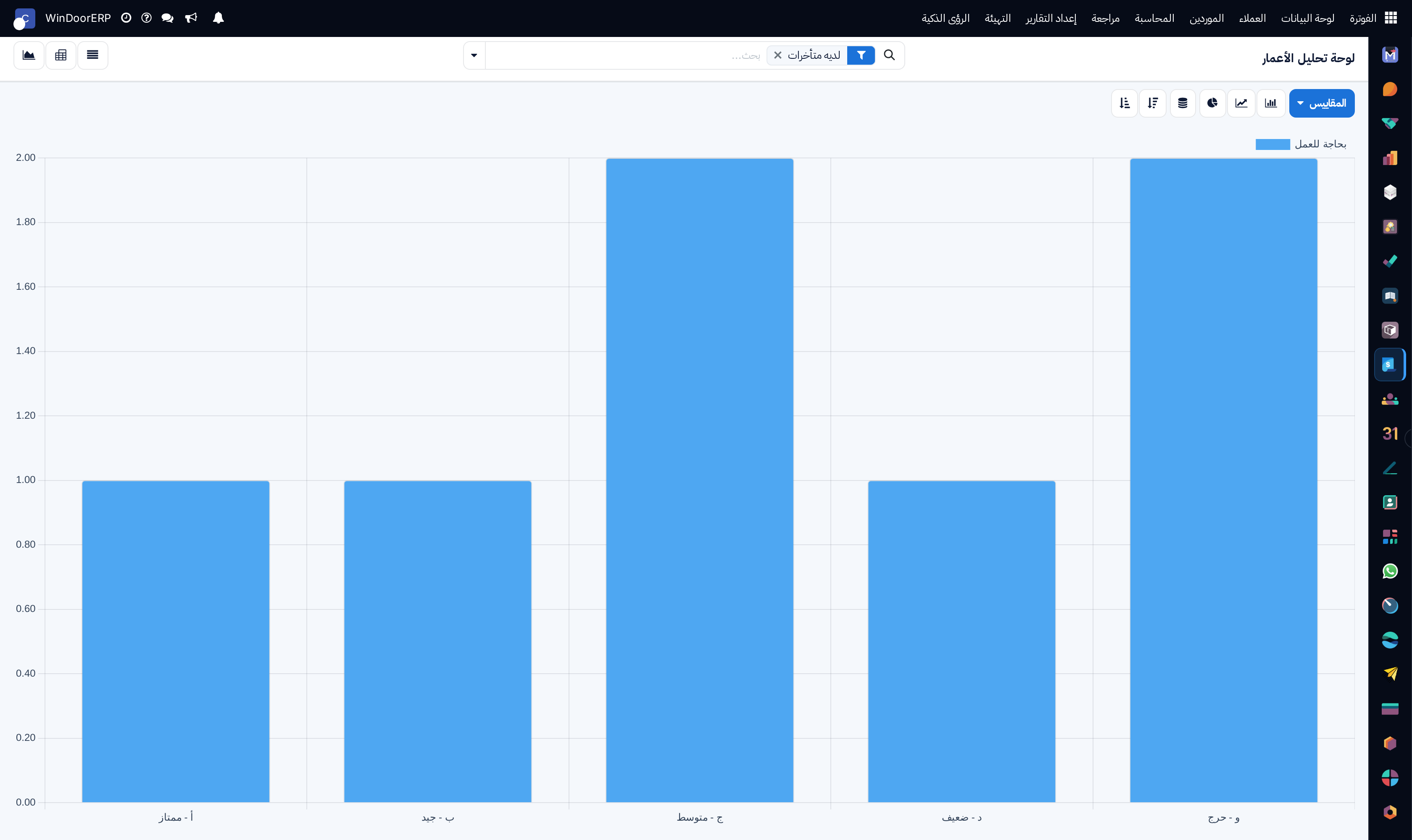Open the M logo app at sidebar top
The image size is (1412, 840).
pos(1390,55)
